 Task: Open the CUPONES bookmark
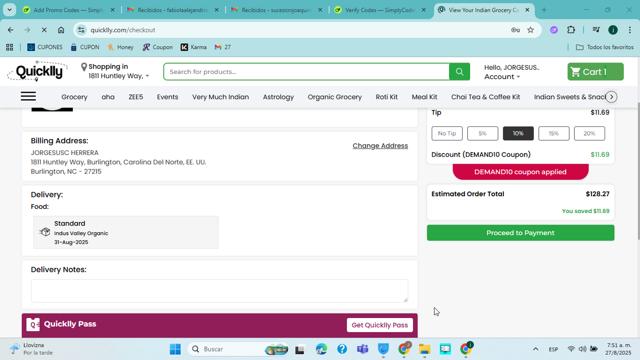[45, 47]
